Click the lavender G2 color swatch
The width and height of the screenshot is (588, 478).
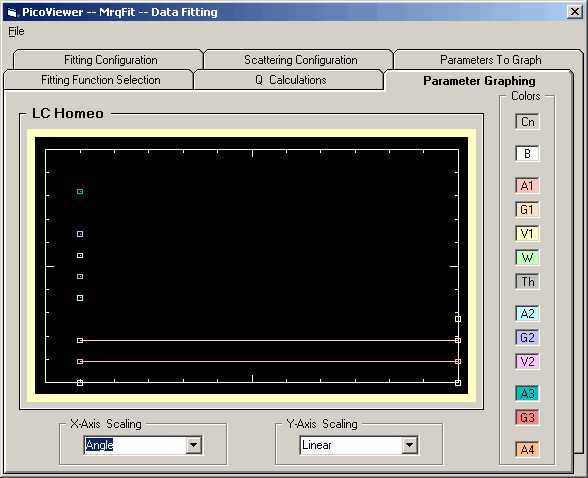pos(527,337)
